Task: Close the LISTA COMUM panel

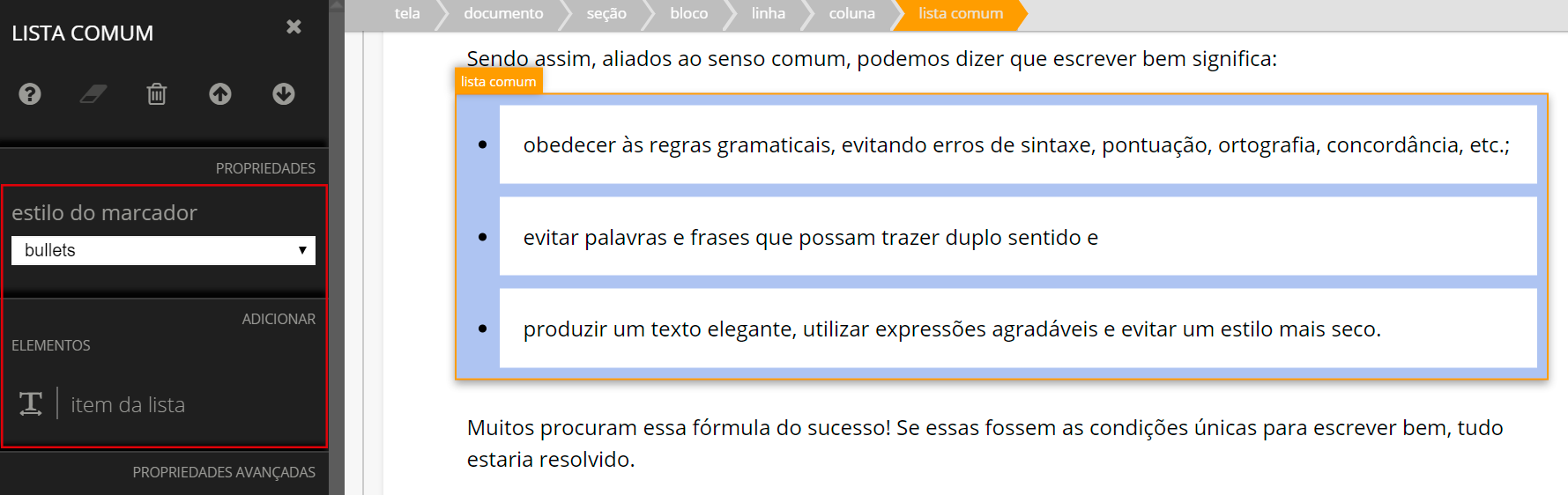Action: coord(294,27)
